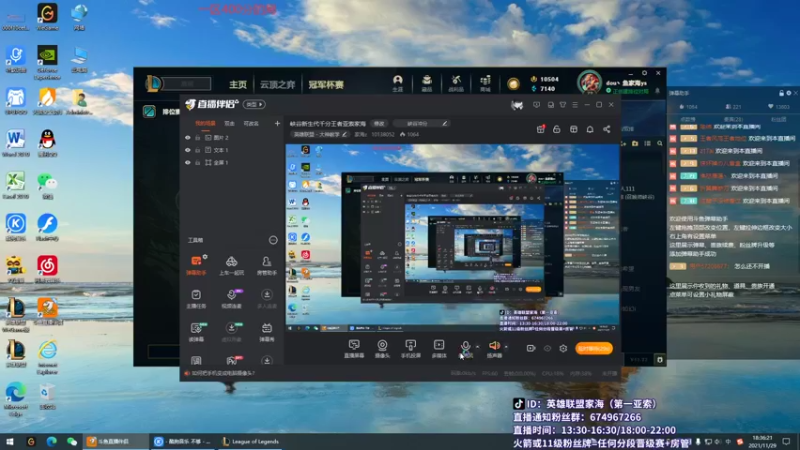
Task: Open Word 2010 desktop shortcut
Action: tap(16, 143)
